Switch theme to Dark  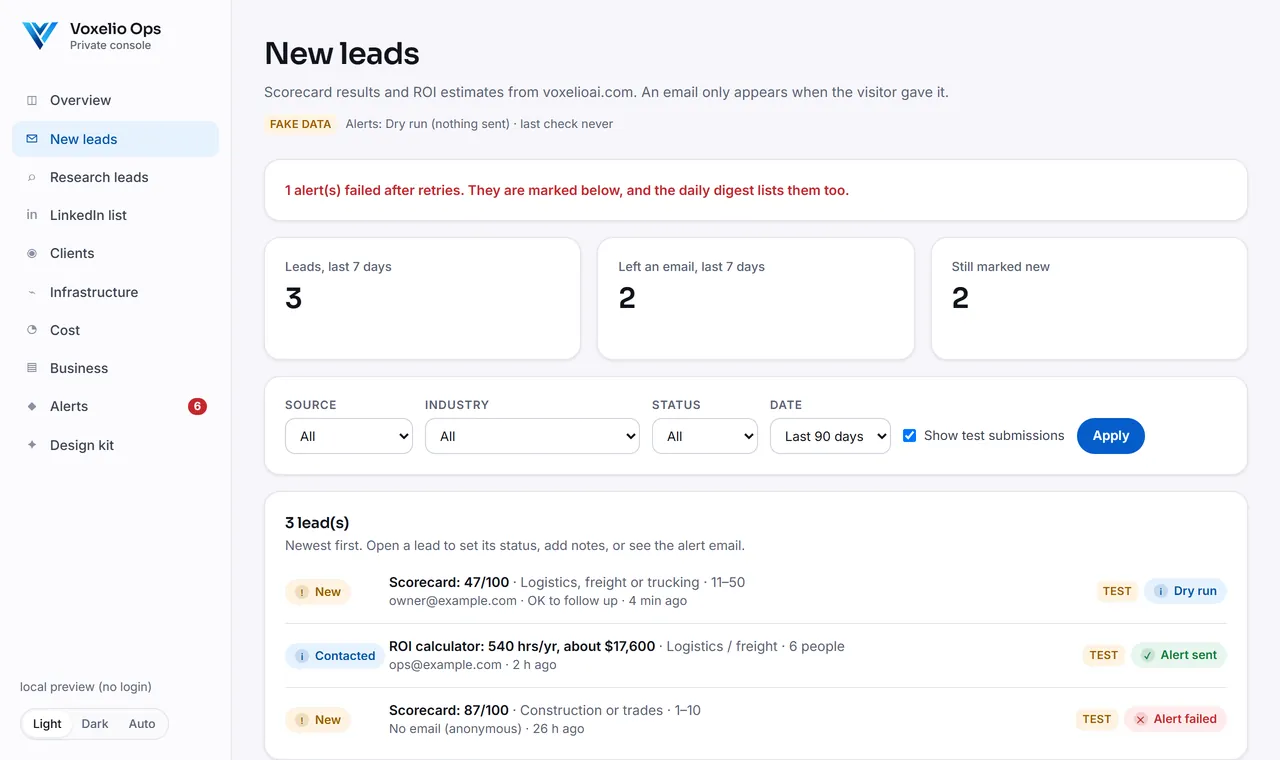click(95, 724)
